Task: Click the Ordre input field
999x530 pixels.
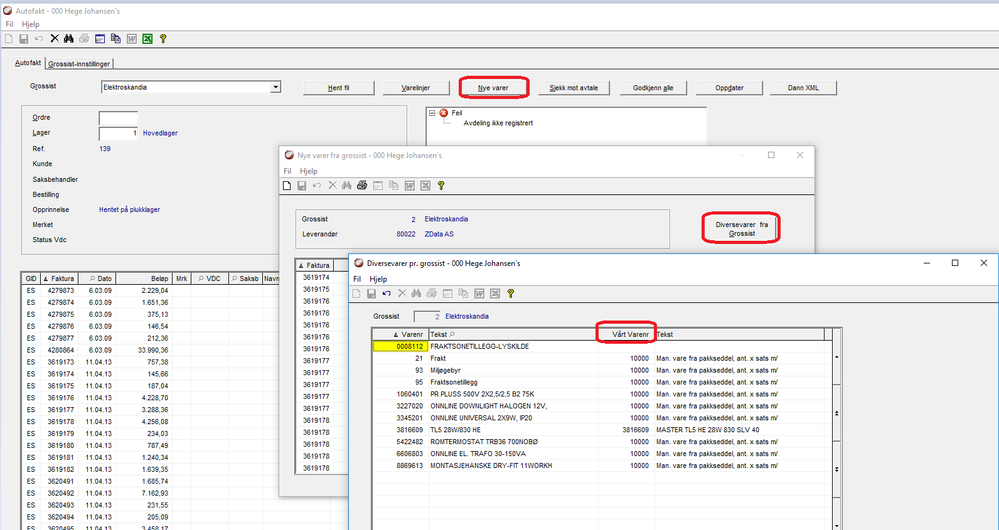Action: (118, 118)
